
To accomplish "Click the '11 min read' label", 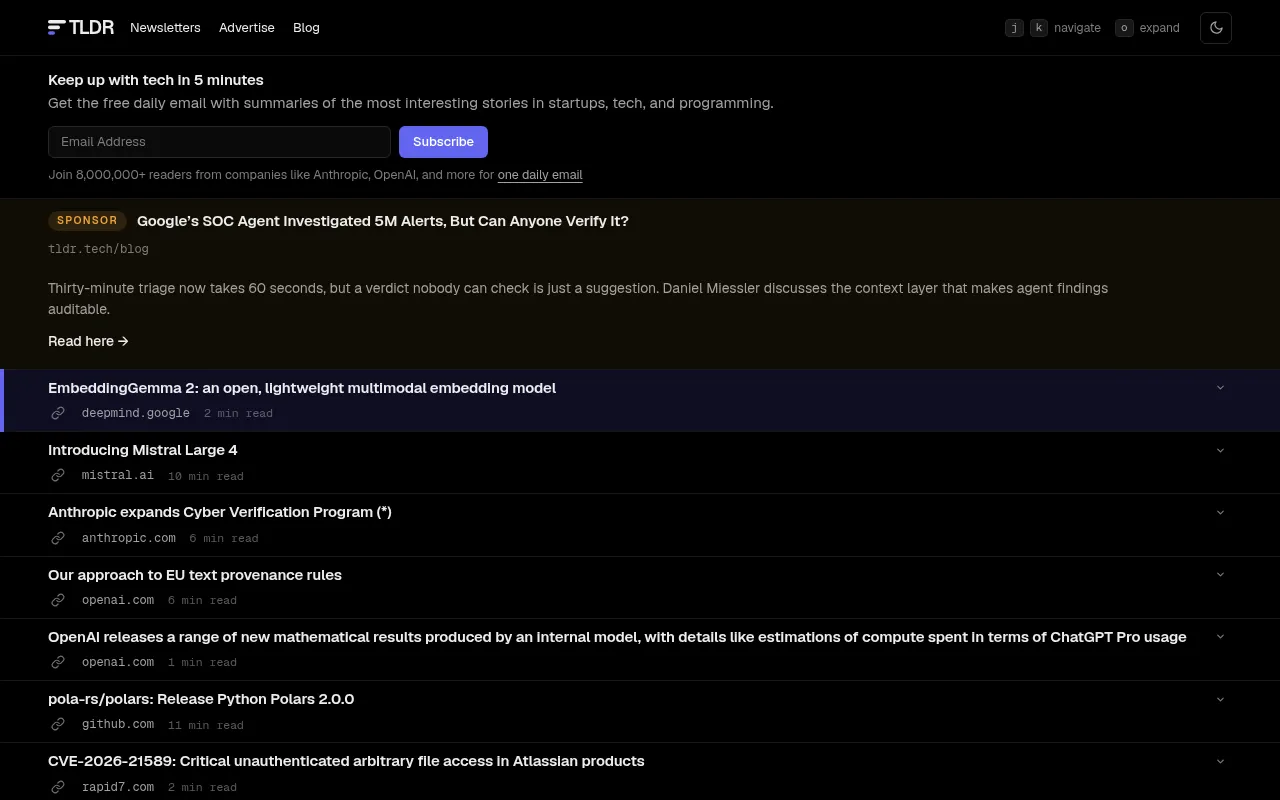I will [x=206, y=725].
